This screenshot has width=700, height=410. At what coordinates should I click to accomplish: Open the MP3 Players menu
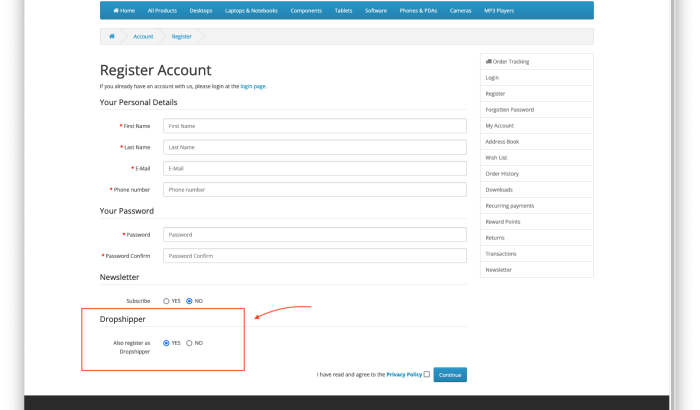tap(499, 10)
